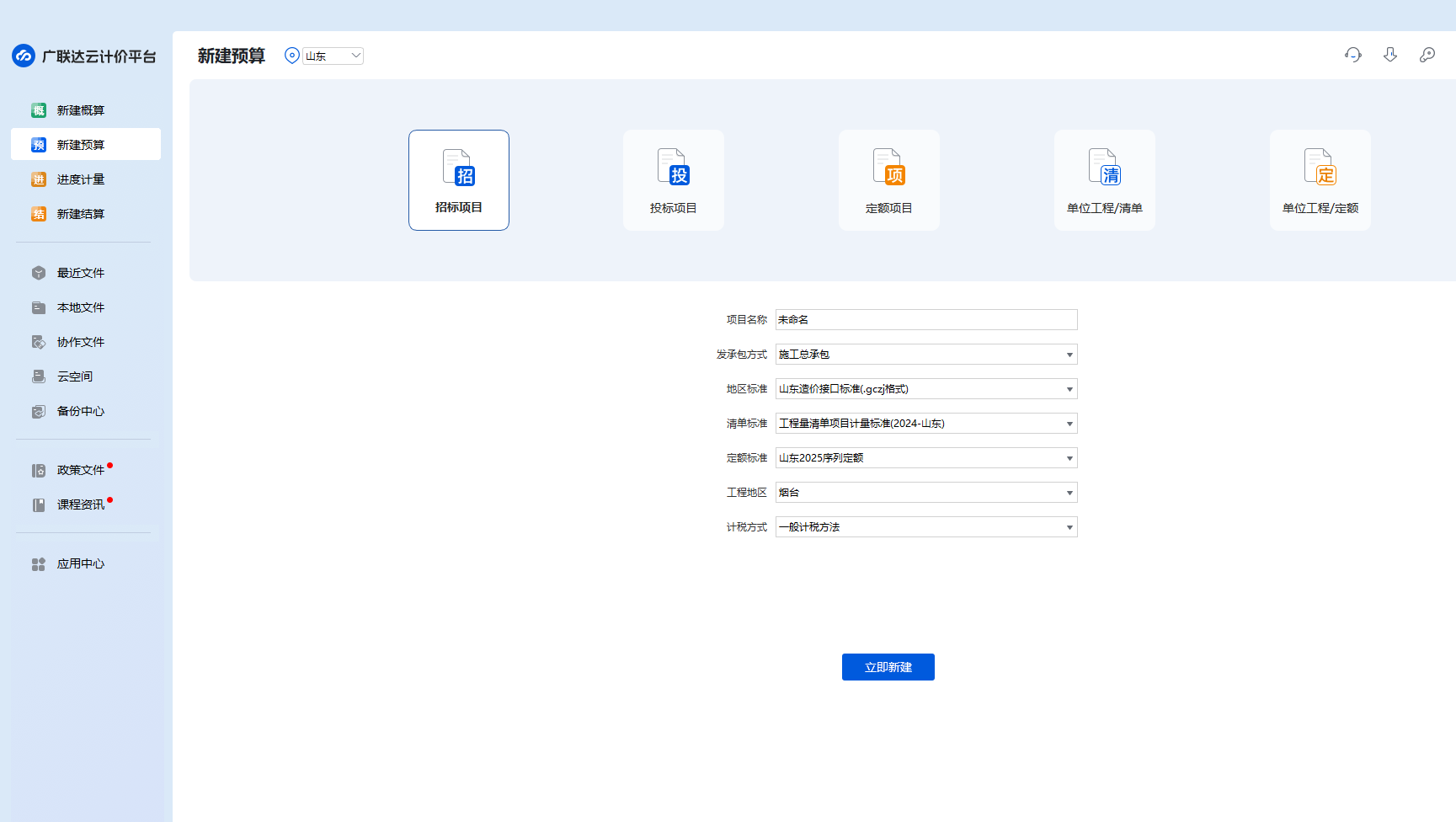The width and height of the screenshot is (1456, 822).
Task: Click the 课程资讯 book icon
Action: click(39, 504)
